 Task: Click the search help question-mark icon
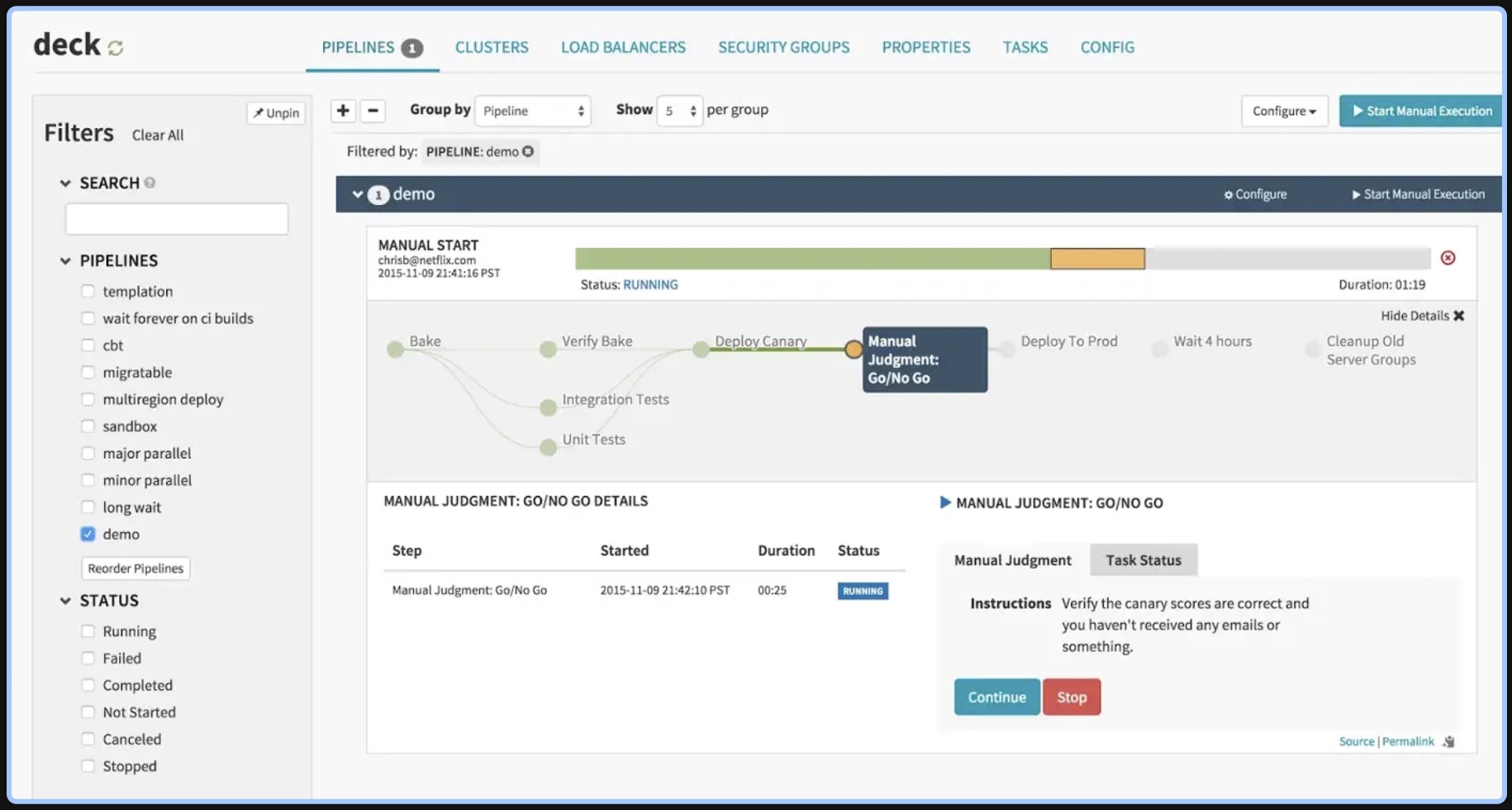pyautogui.click(x=150, y=183)
